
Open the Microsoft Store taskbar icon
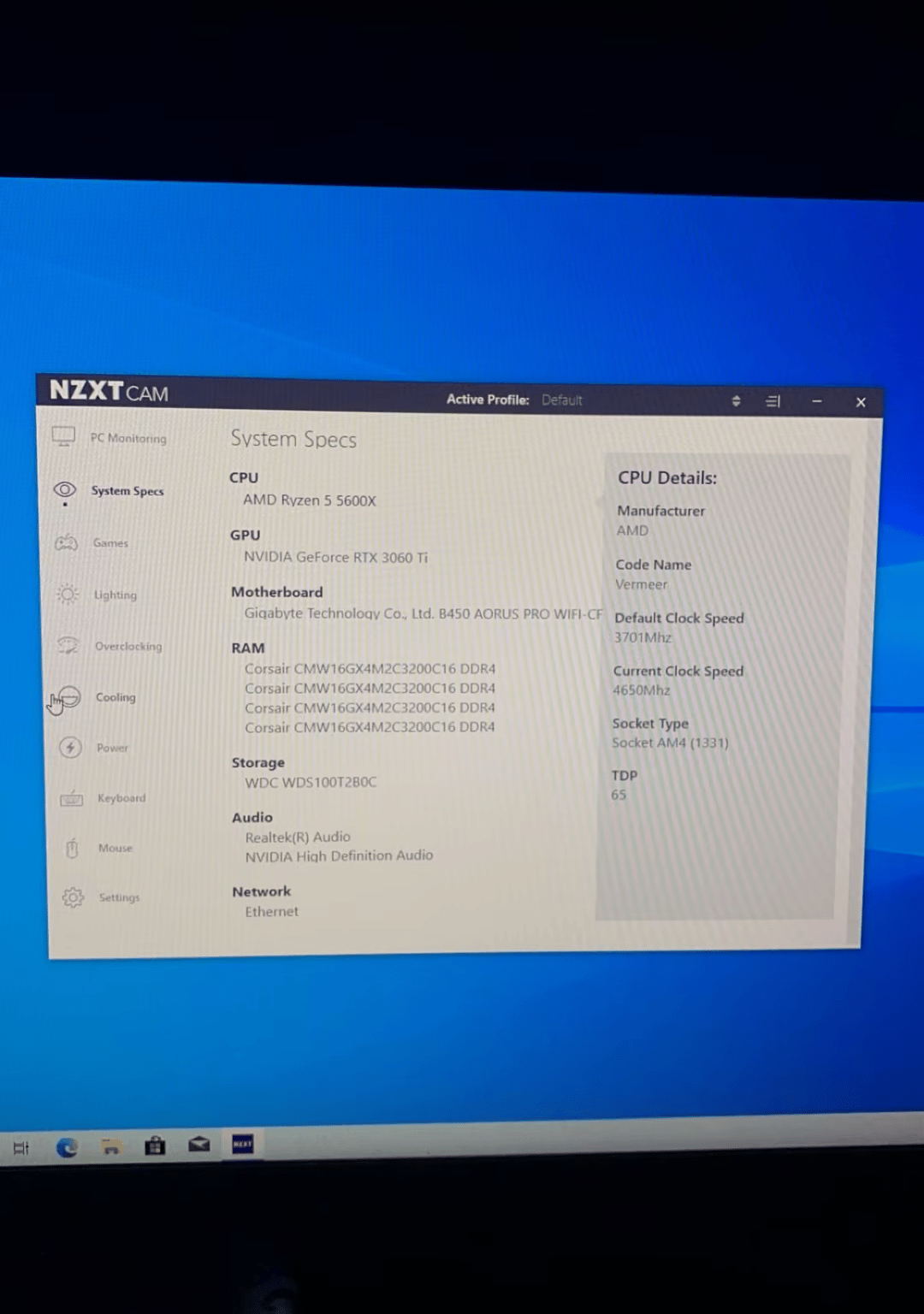point(155,1145)
